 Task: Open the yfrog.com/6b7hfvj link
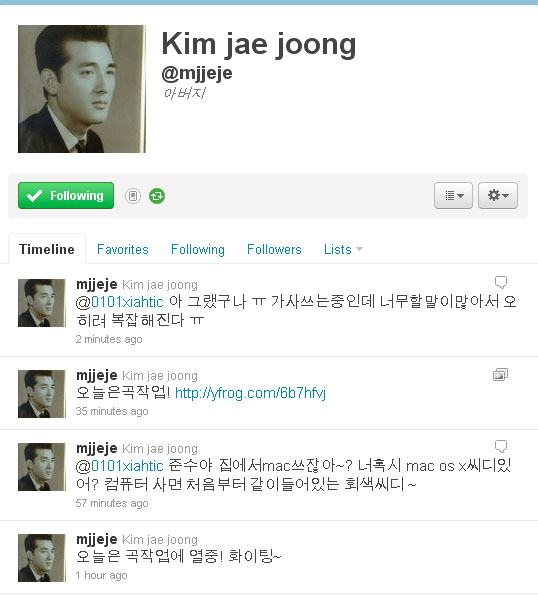[x=250, y=393]
